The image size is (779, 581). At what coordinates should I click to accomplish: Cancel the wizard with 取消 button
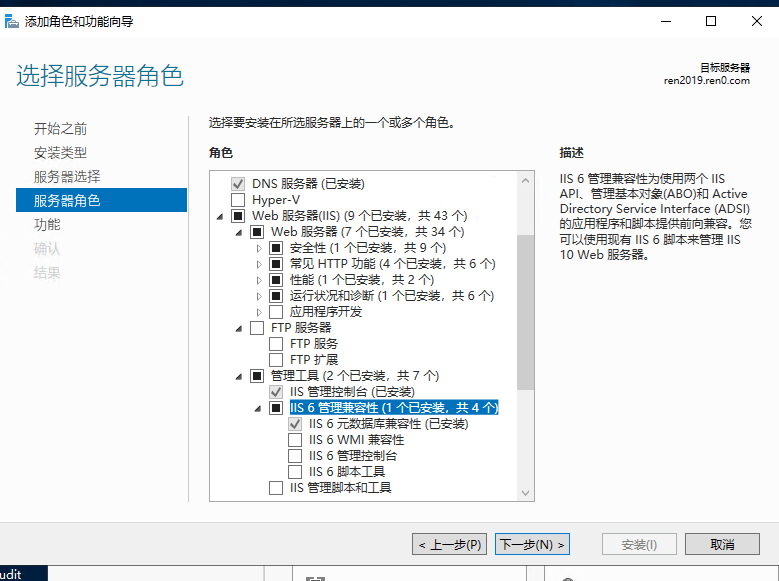(722, 545)
